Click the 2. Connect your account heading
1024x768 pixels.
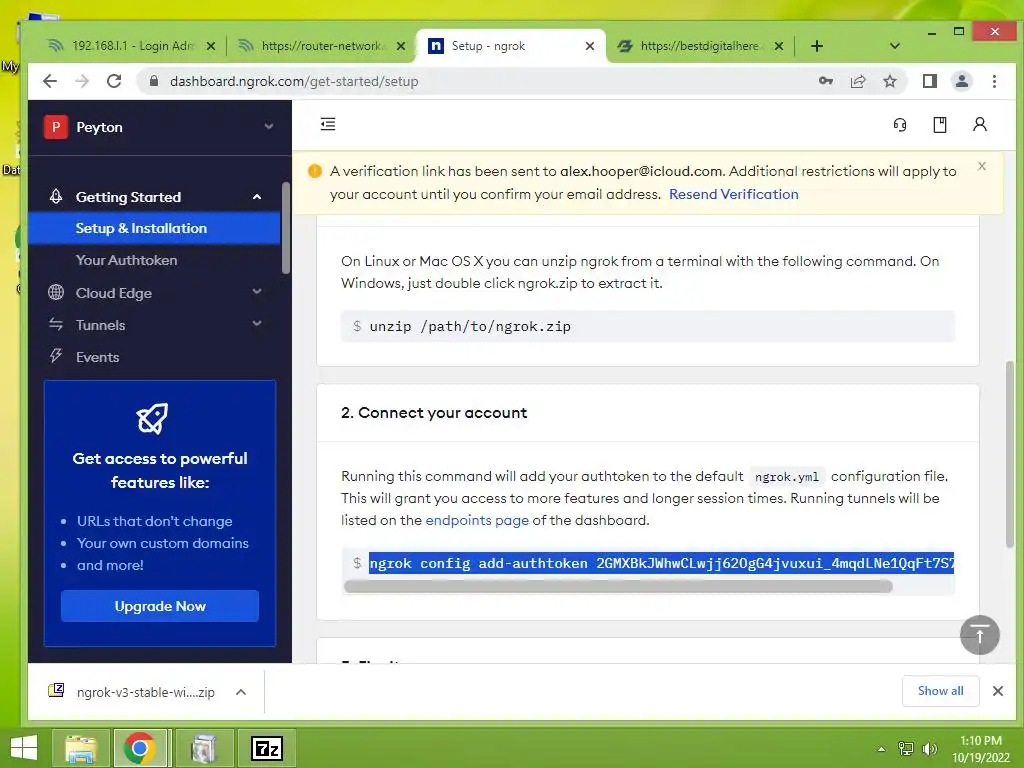click(x=434, y=413)
